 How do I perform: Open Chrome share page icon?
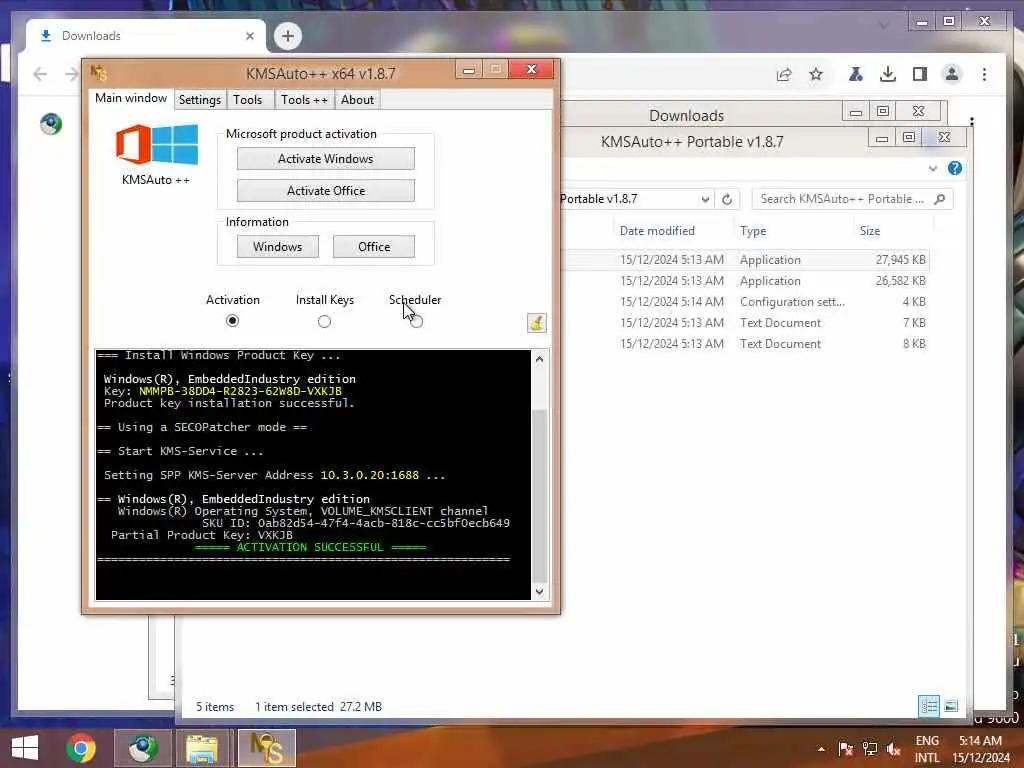pyautogui.click(x=784, y=74)
